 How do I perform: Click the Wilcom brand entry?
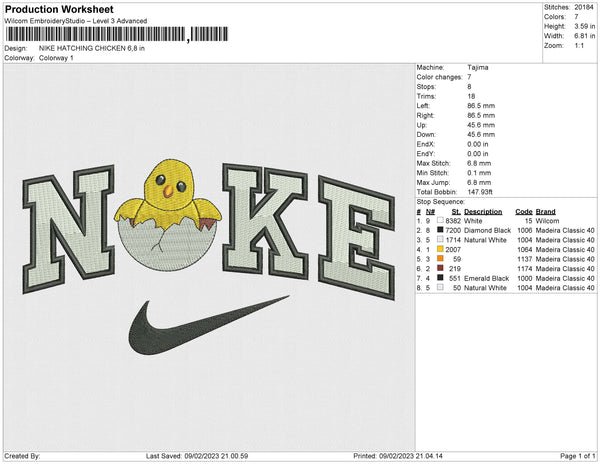[547, 221]
